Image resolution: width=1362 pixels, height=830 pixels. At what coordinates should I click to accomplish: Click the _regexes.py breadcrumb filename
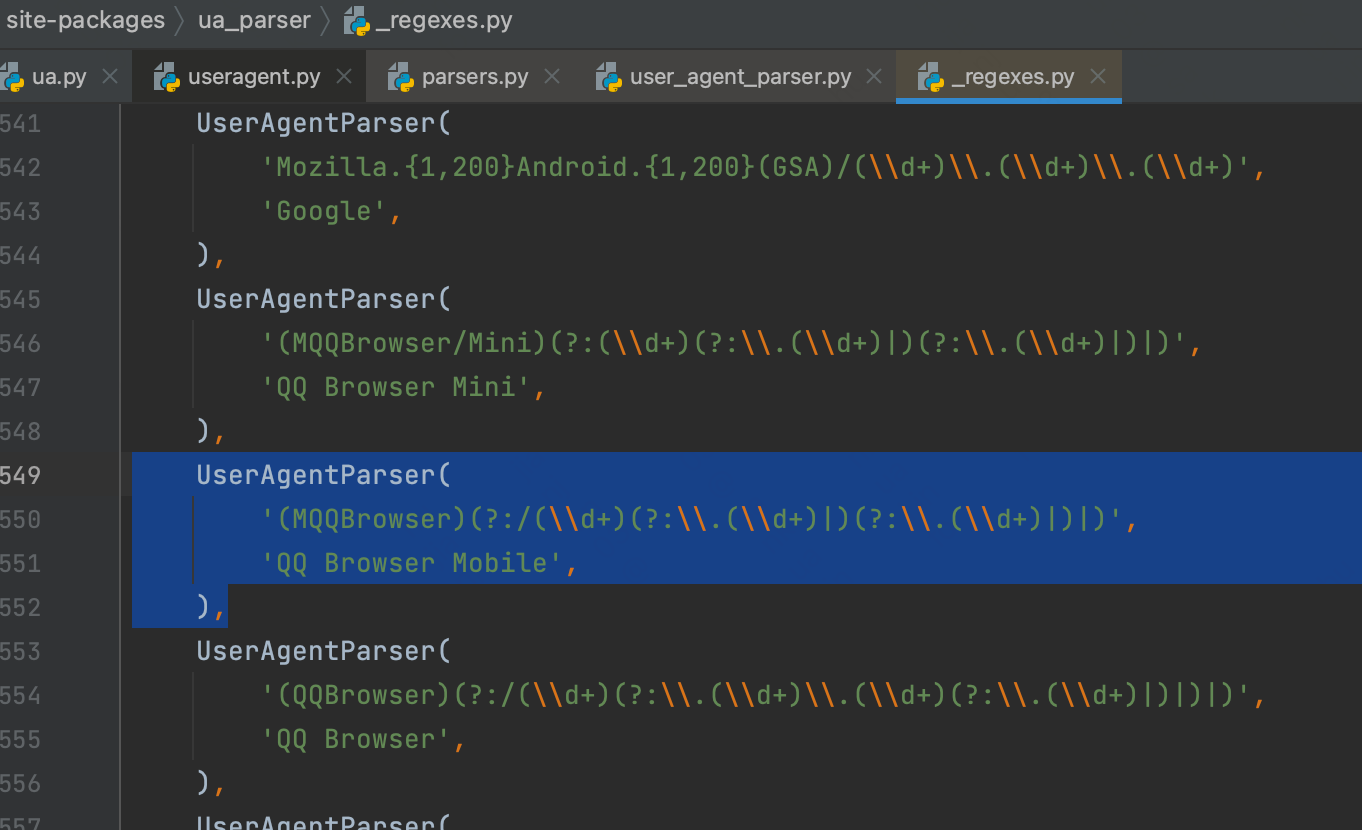click(444, 21)
